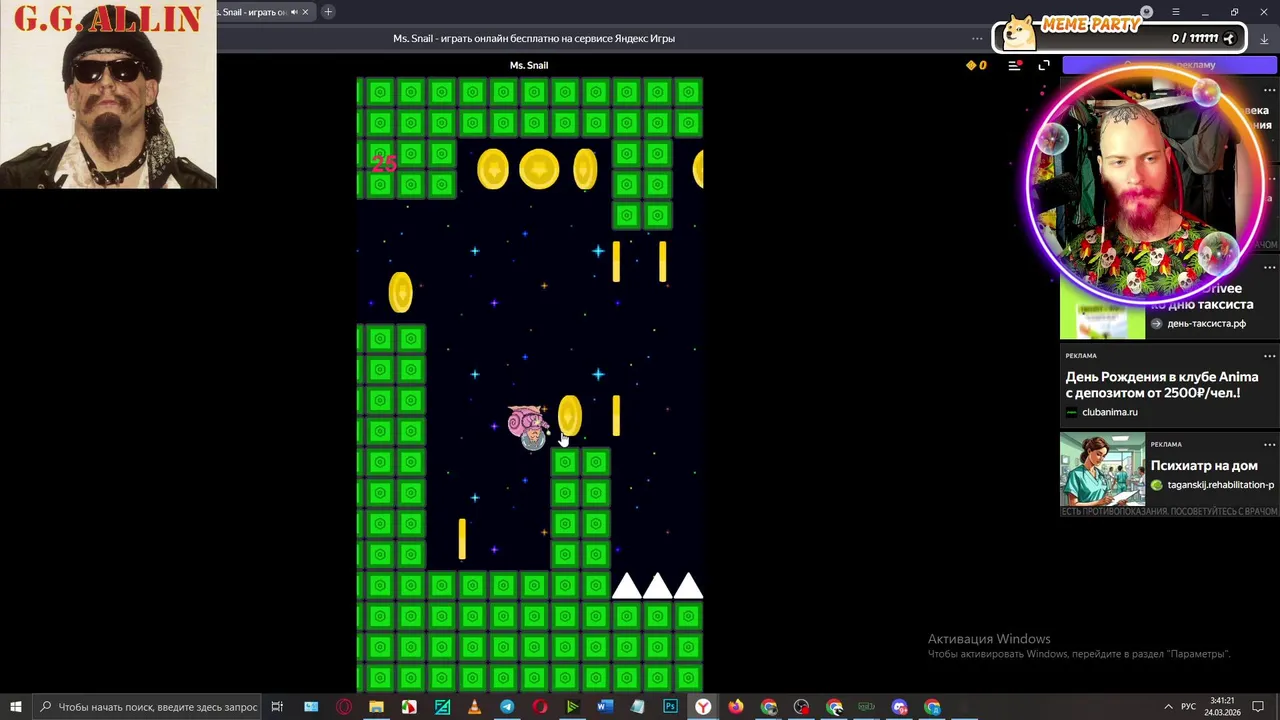Click the Психиатр на дом ad title
The width and height of the screenshot is (1280, 720).
1204,465
